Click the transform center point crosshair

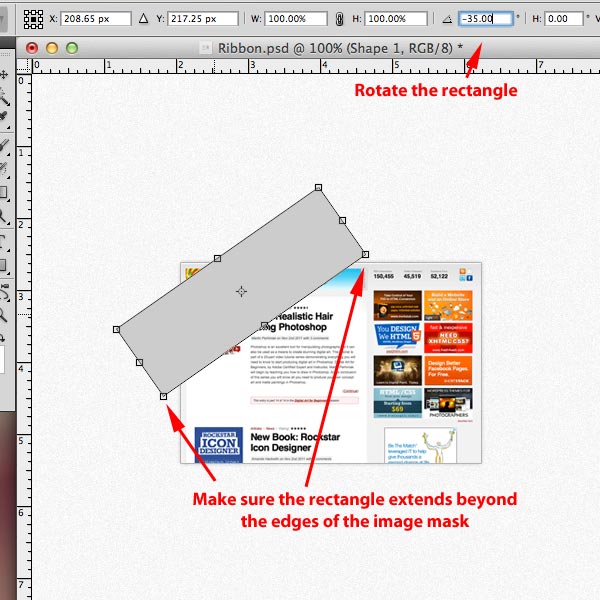[241, 292]
